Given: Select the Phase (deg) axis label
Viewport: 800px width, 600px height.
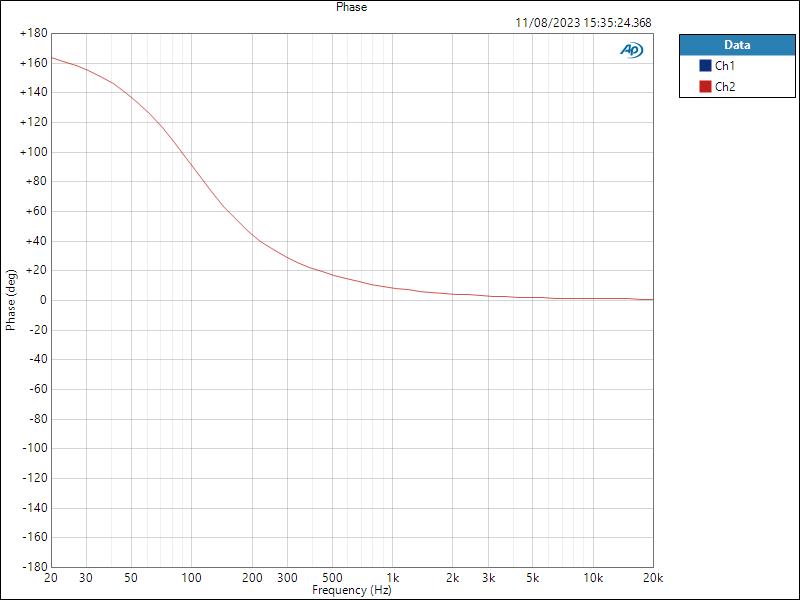Looking at the screenshot, I should [x=9, y=300].
